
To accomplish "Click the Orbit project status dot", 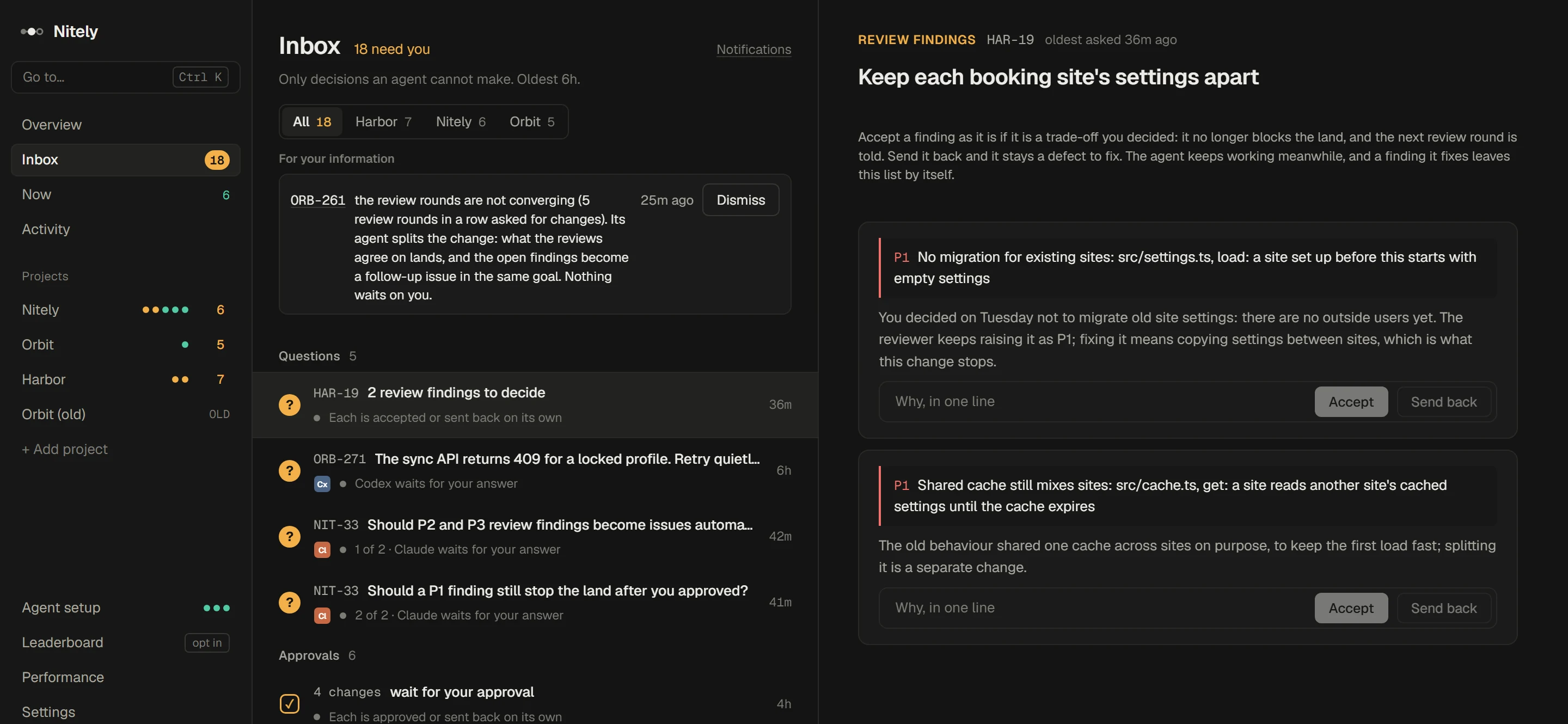I will (x=185, y=345).
